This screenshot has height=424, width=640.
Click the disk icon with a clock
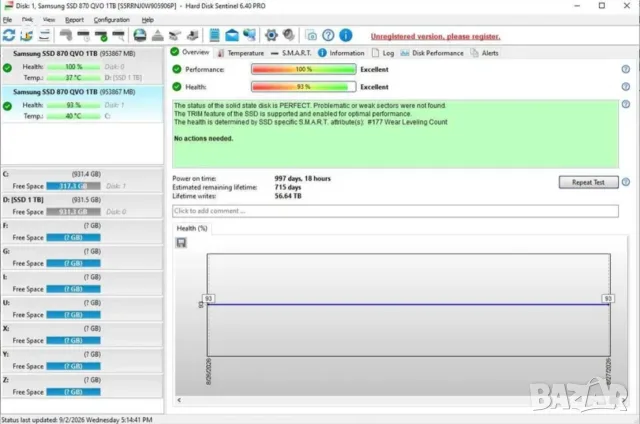point(83,36)
